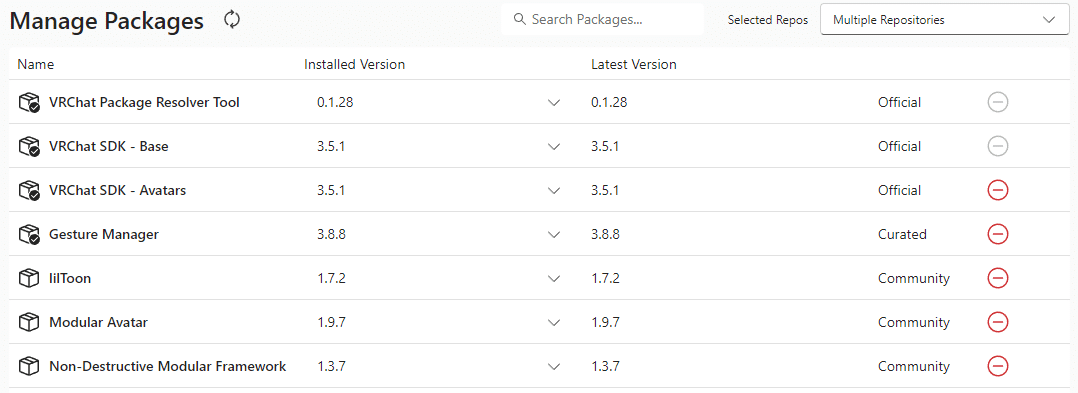The width and height of the screenshot is (1078, 393).
Task: Expand version list for Gesture Manager
Action: point(554,234)
